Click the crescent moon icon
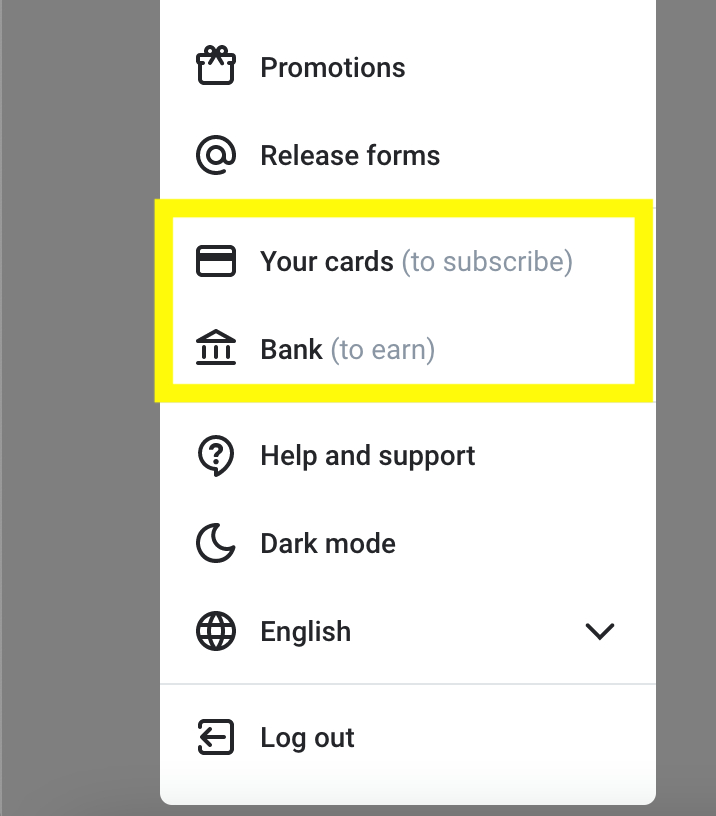Image resolution: width=716 pixels, height=816 pixels. (216, 543)
